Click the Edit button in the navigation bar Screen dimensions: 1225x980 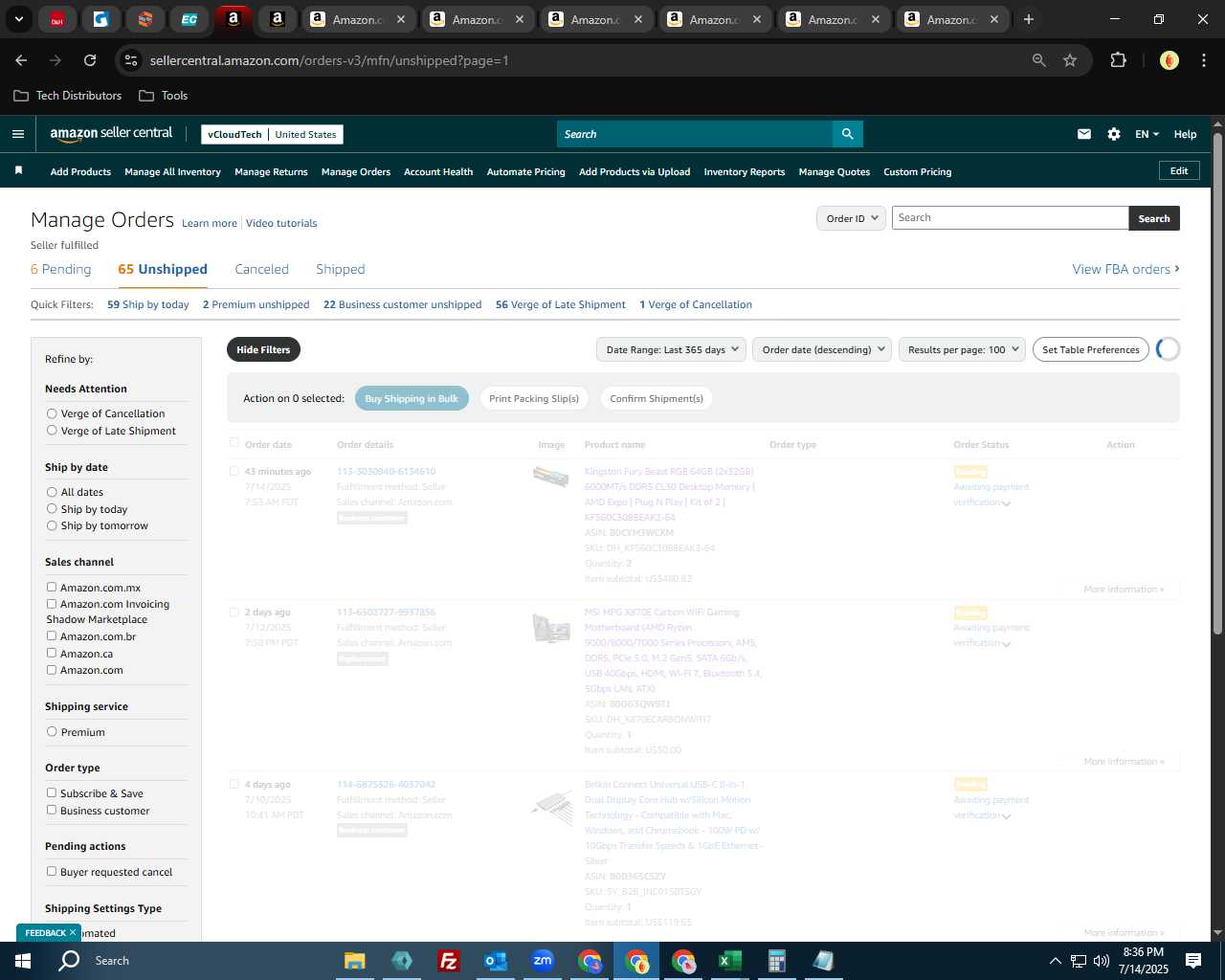1179,170
